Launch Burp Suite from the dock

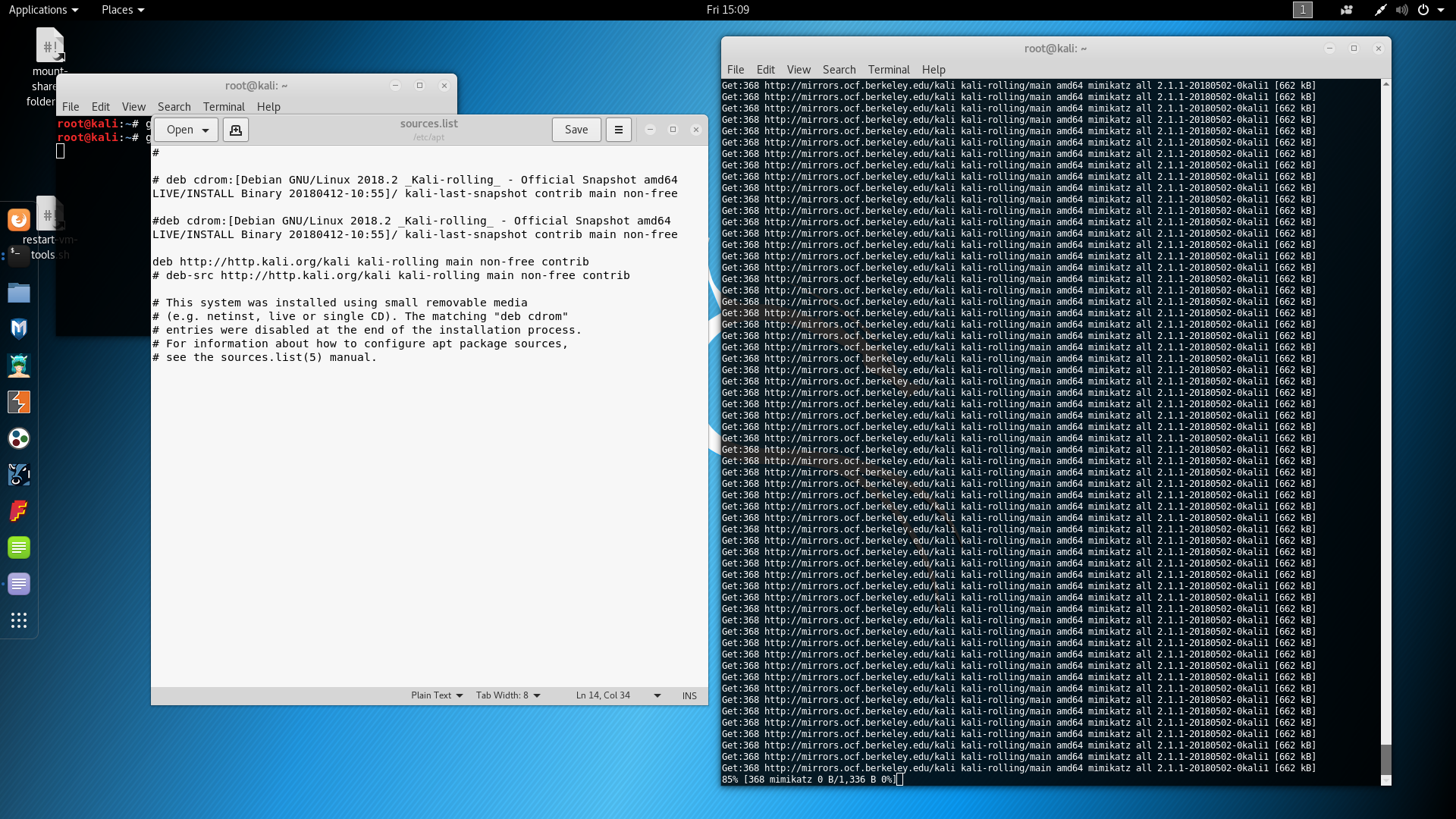[x=19, y=402]
